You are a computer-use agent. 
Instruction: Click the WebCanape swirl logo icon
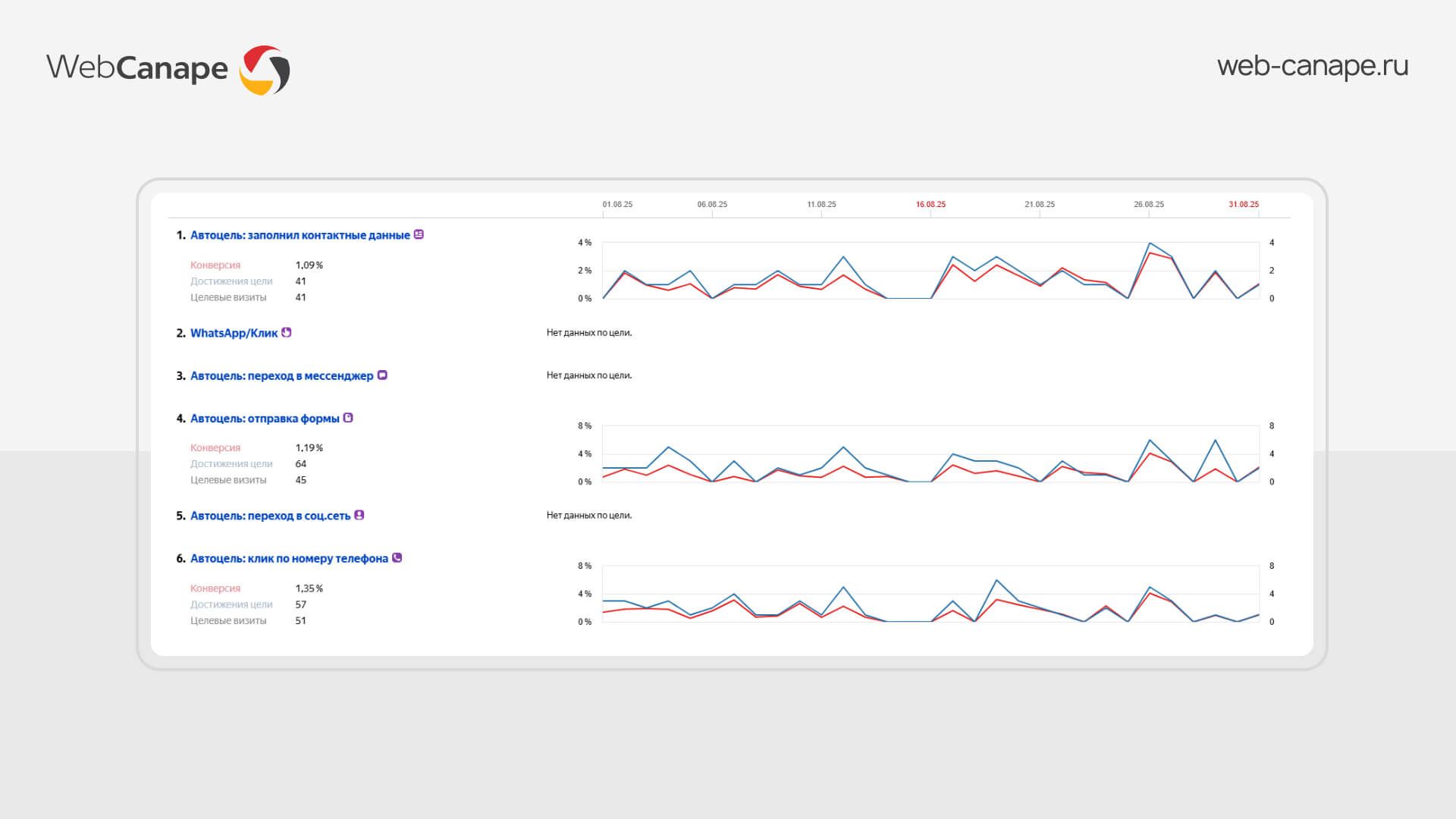265,70
